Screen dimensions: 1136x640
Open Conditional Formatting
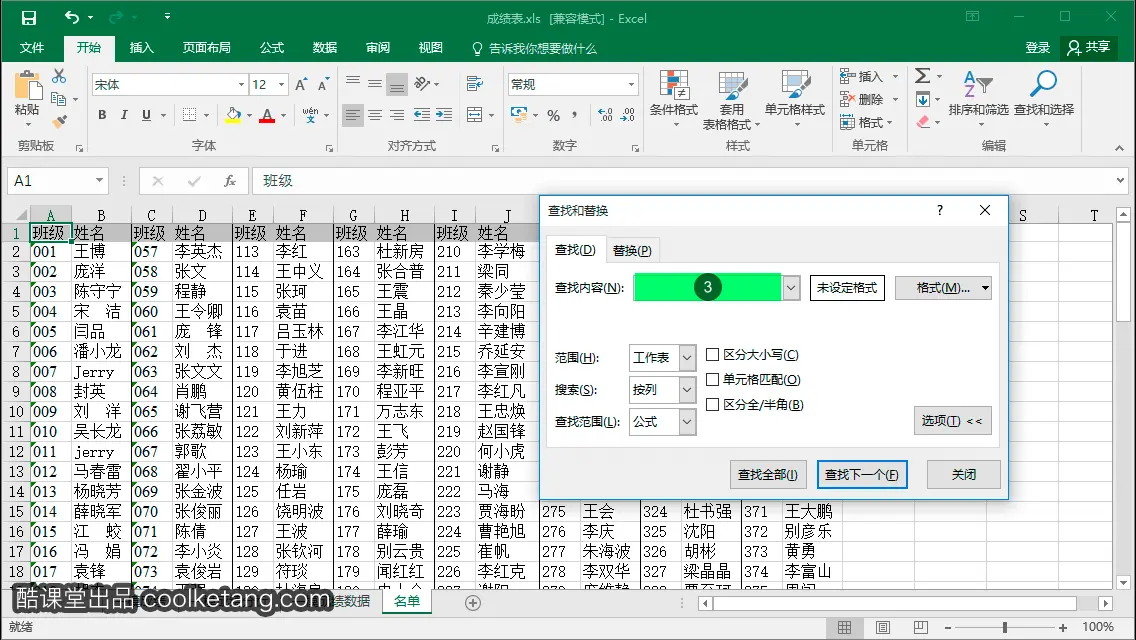pos(674,98)
